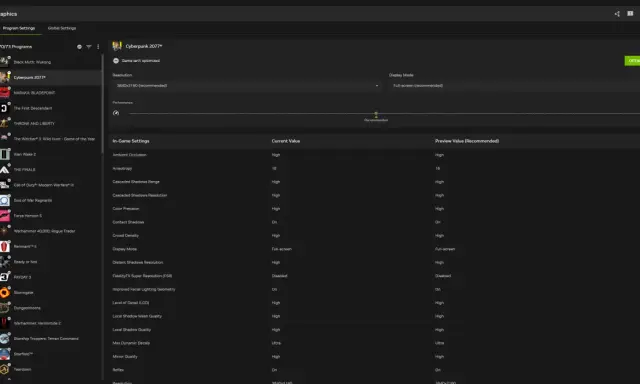Click the performance gauge icon left of slider
Screen dimensions: 640x384
coord(116,113)
